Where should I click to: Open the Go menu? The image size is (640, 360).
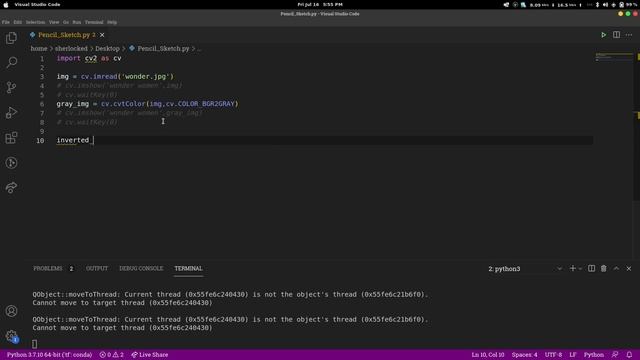pyautogui.click(x=66, y=22)
